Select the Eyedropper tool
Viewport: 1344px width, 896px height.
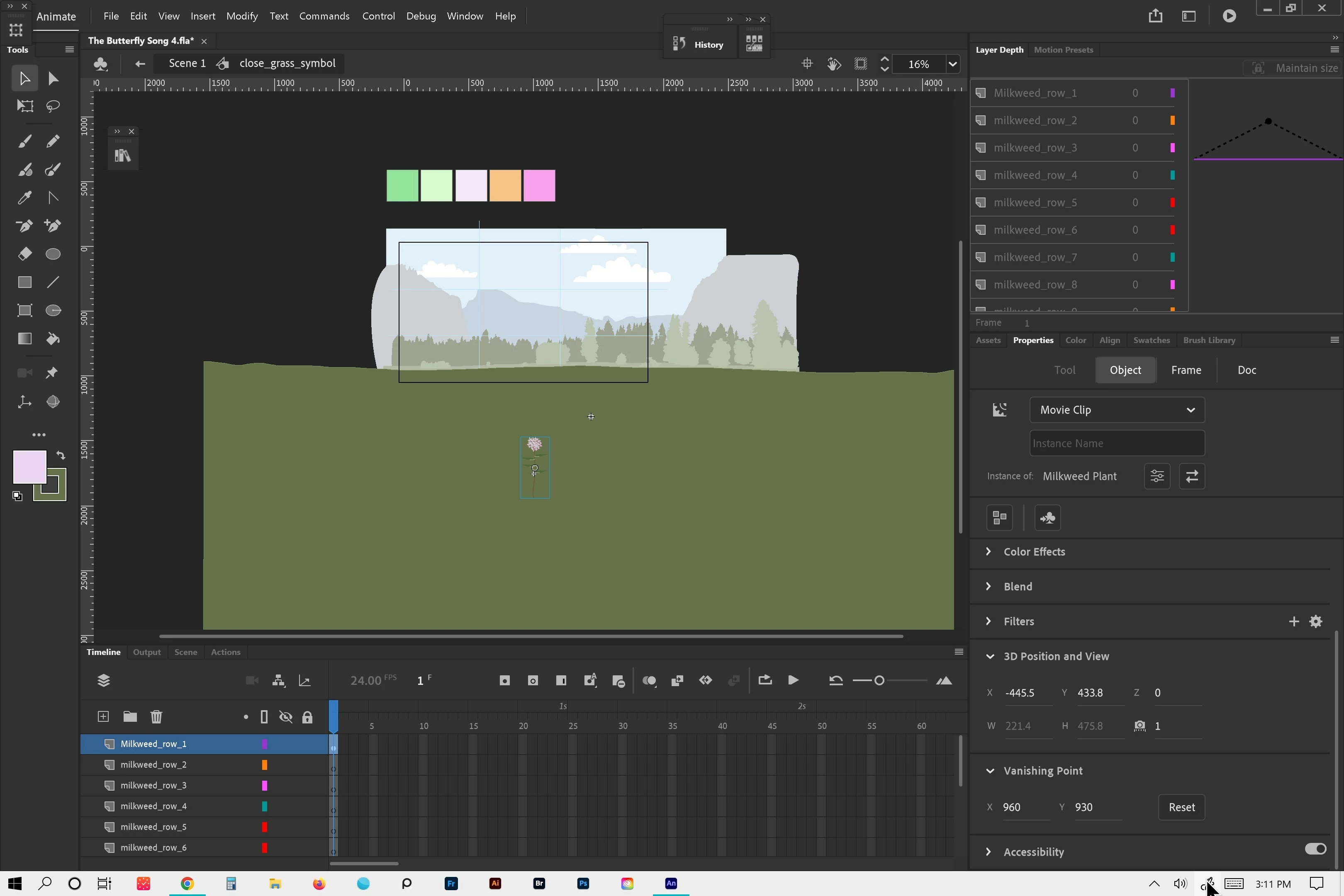tap(24, 198)
